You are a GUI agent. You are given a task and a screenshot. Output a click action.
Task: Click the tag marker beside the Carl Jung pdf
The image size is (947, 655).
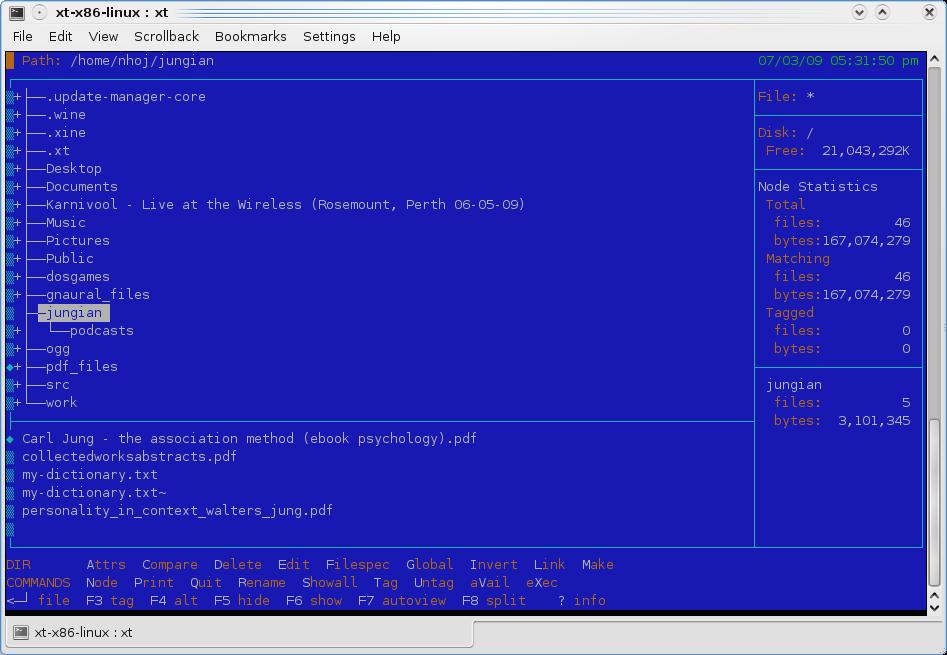coord(10,439)
